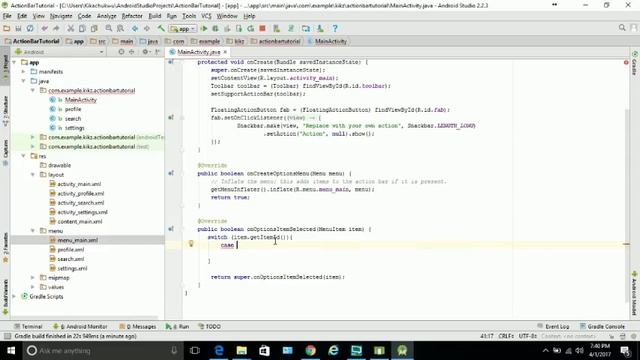Run the app with green play icon

tap(204, 29)
